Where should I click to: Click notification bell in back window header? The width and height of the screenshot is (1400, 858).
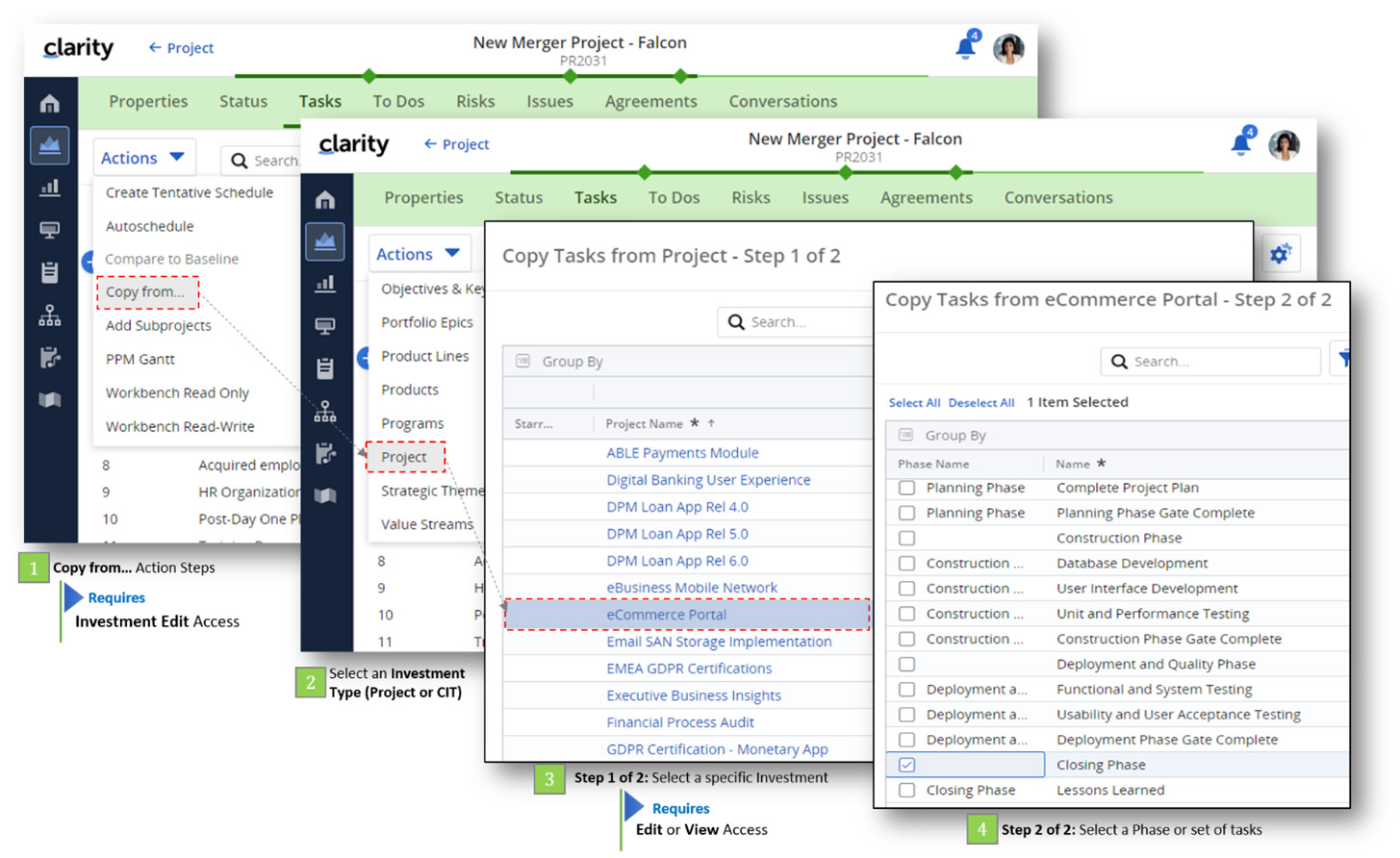click(966, 45)
